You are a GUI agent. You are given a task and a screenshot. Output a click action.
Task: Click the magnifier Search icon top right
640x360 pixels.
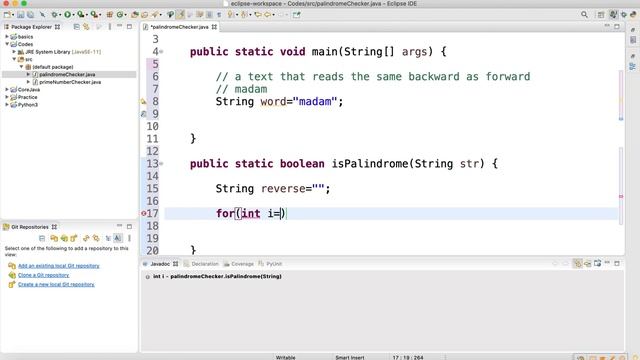point(584,15)
